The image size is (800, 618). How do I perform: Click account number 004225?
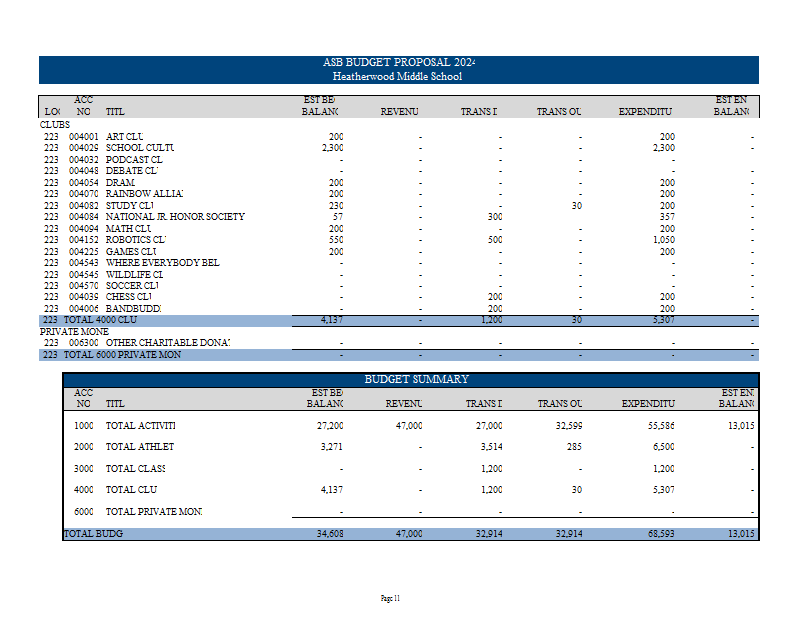tap(84, 251)
